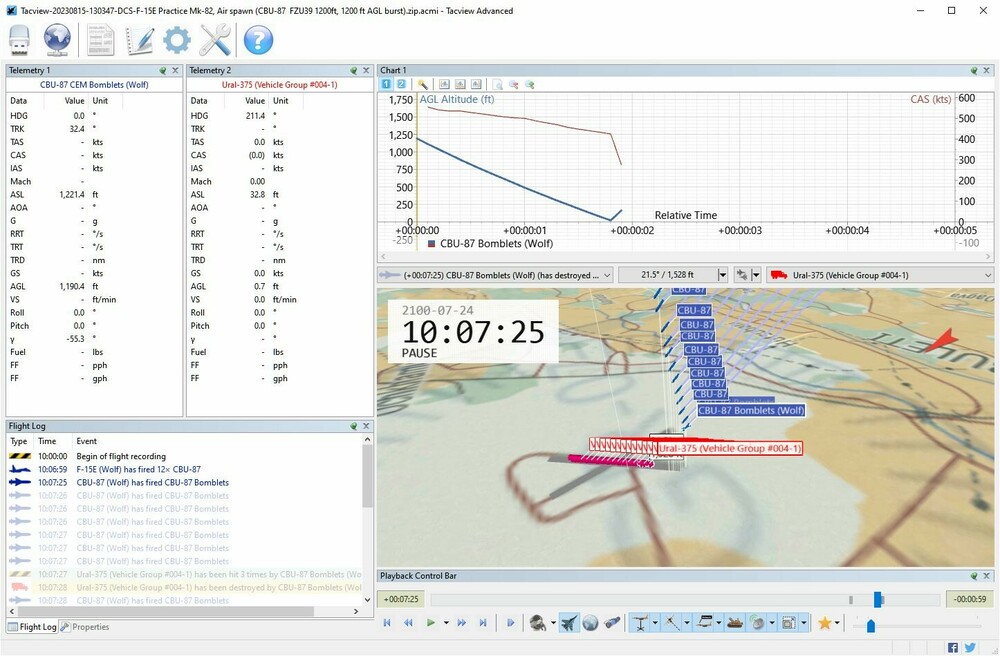Click the Facebook icon in bottom corner
Screen dimensions: 1000x656
coord(953,648)
